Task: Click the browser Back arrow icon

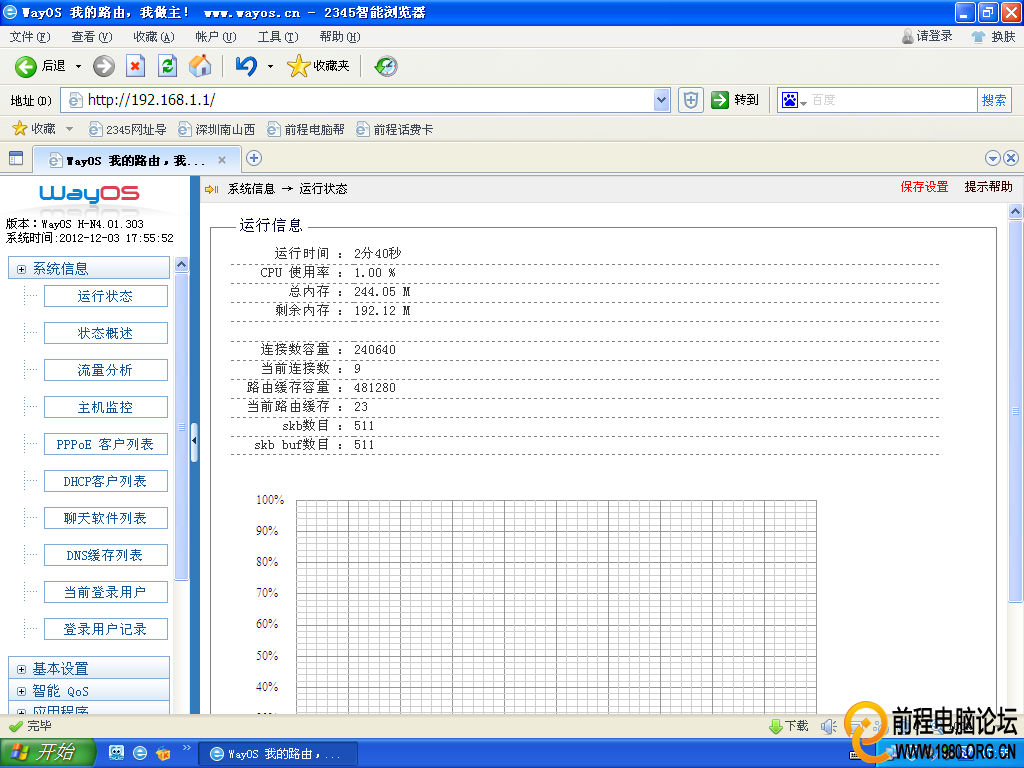Action: tap(26, 66)
